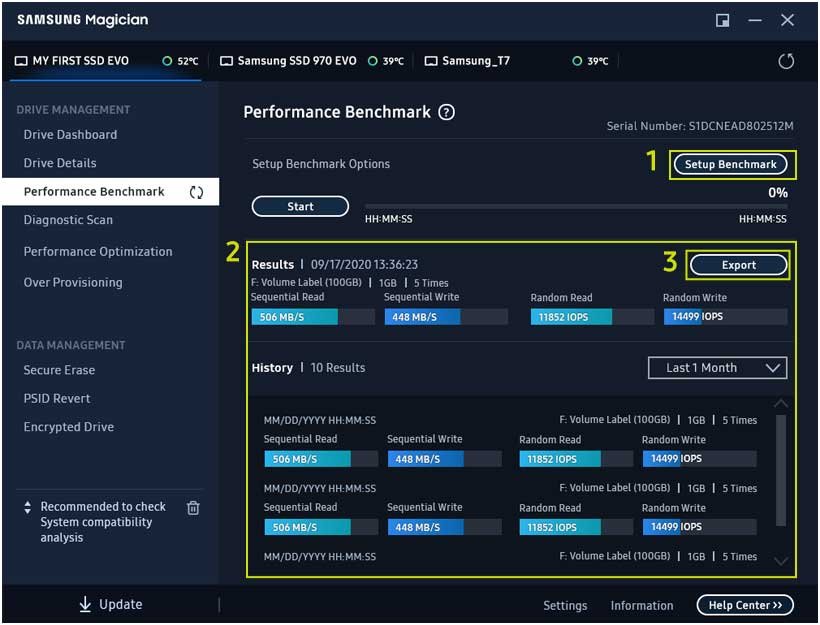820x625 pixels.
Task: Open PSID Revert in sidebar
Action: coord(56,398)
